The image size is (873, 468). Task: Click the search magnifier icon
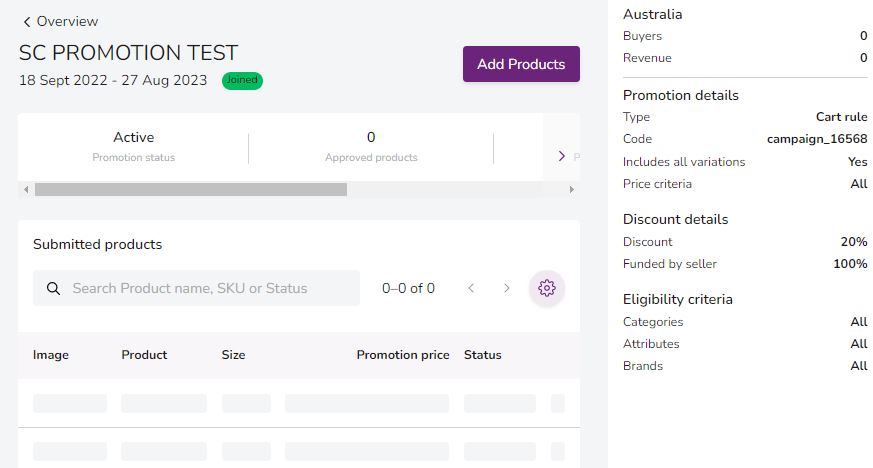coord(53,288)
